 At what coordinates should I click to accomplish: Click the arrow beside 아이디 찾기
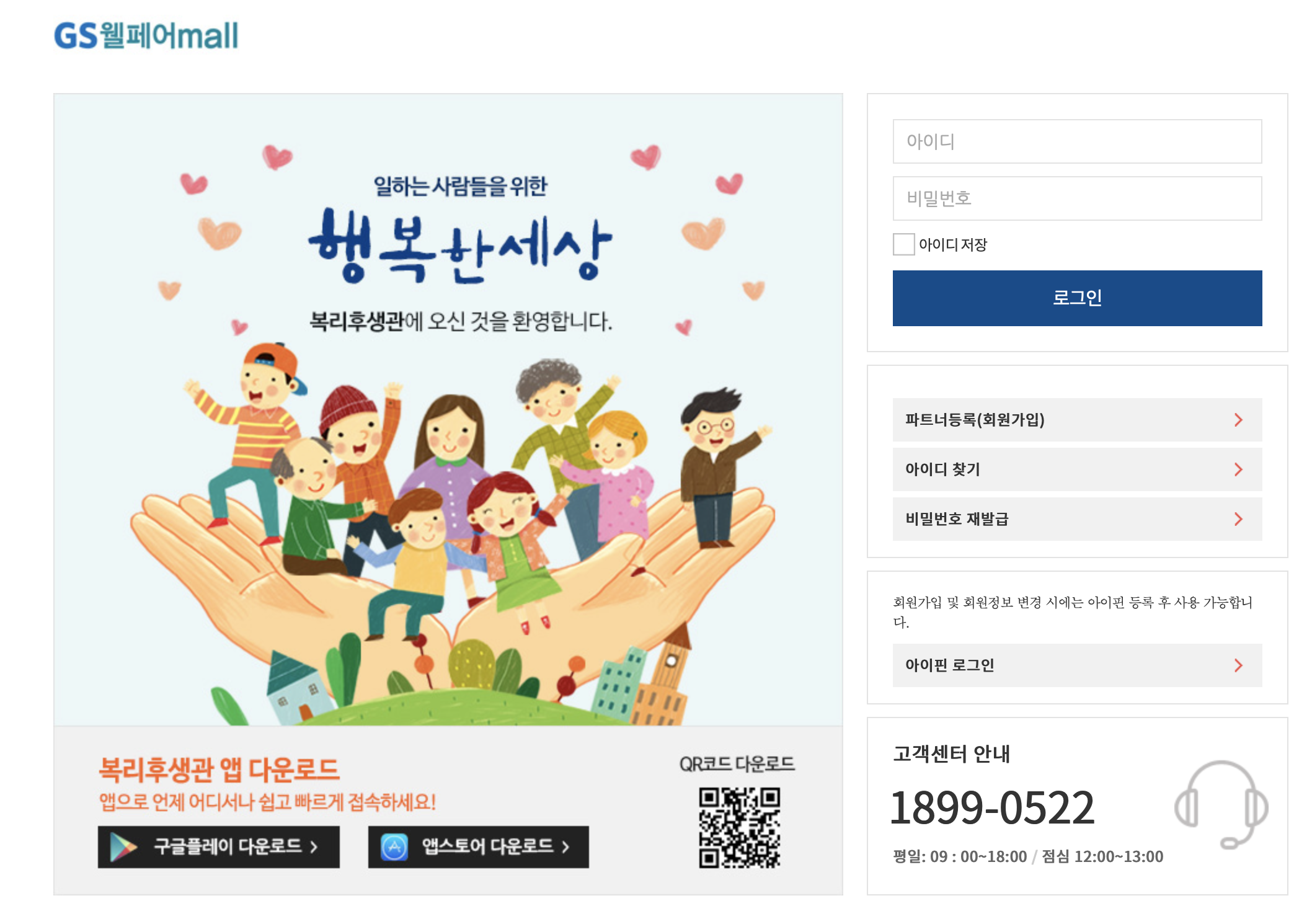click(1238, 469)
